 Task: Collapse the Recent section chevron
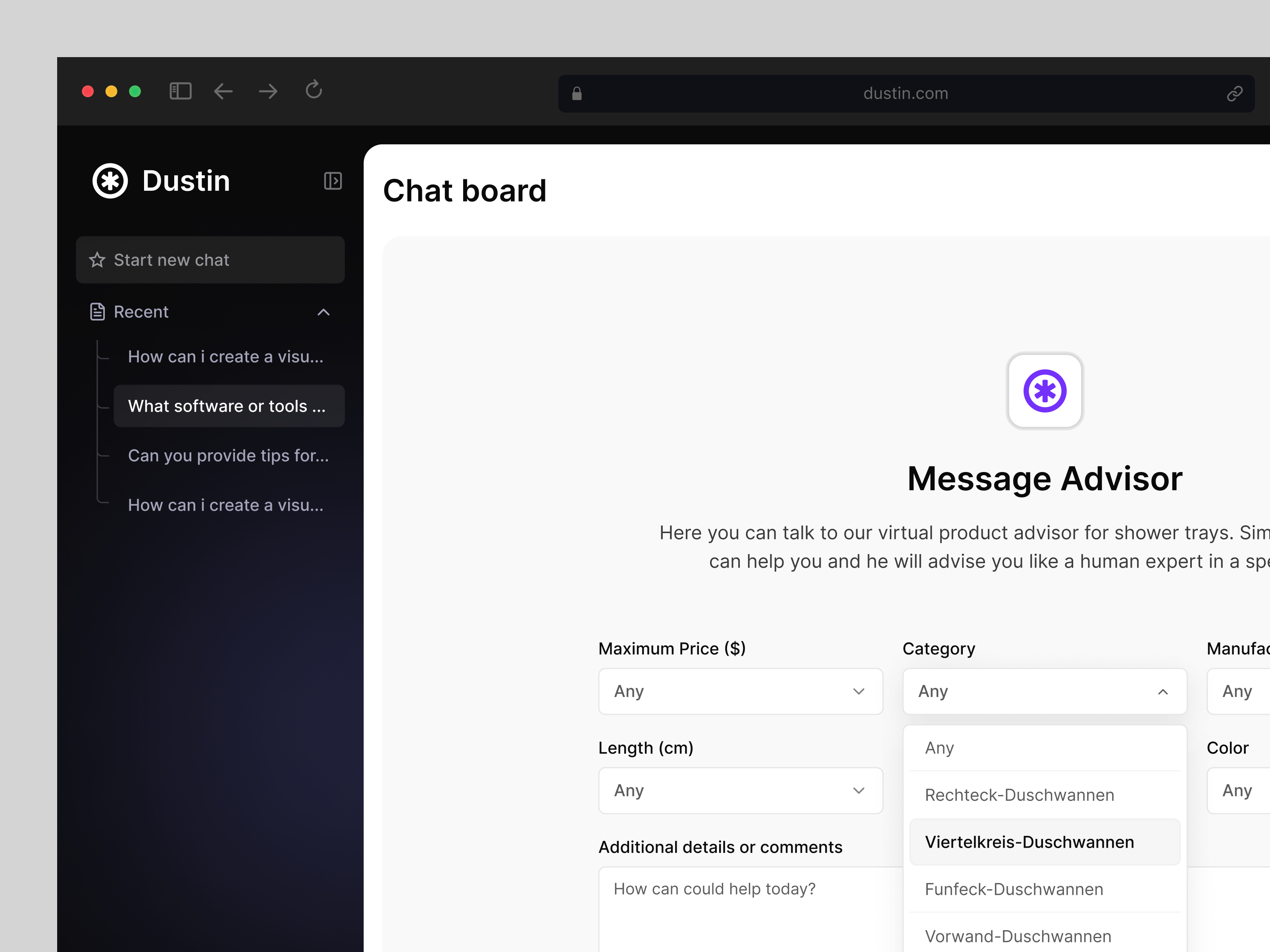click(324, 313)
